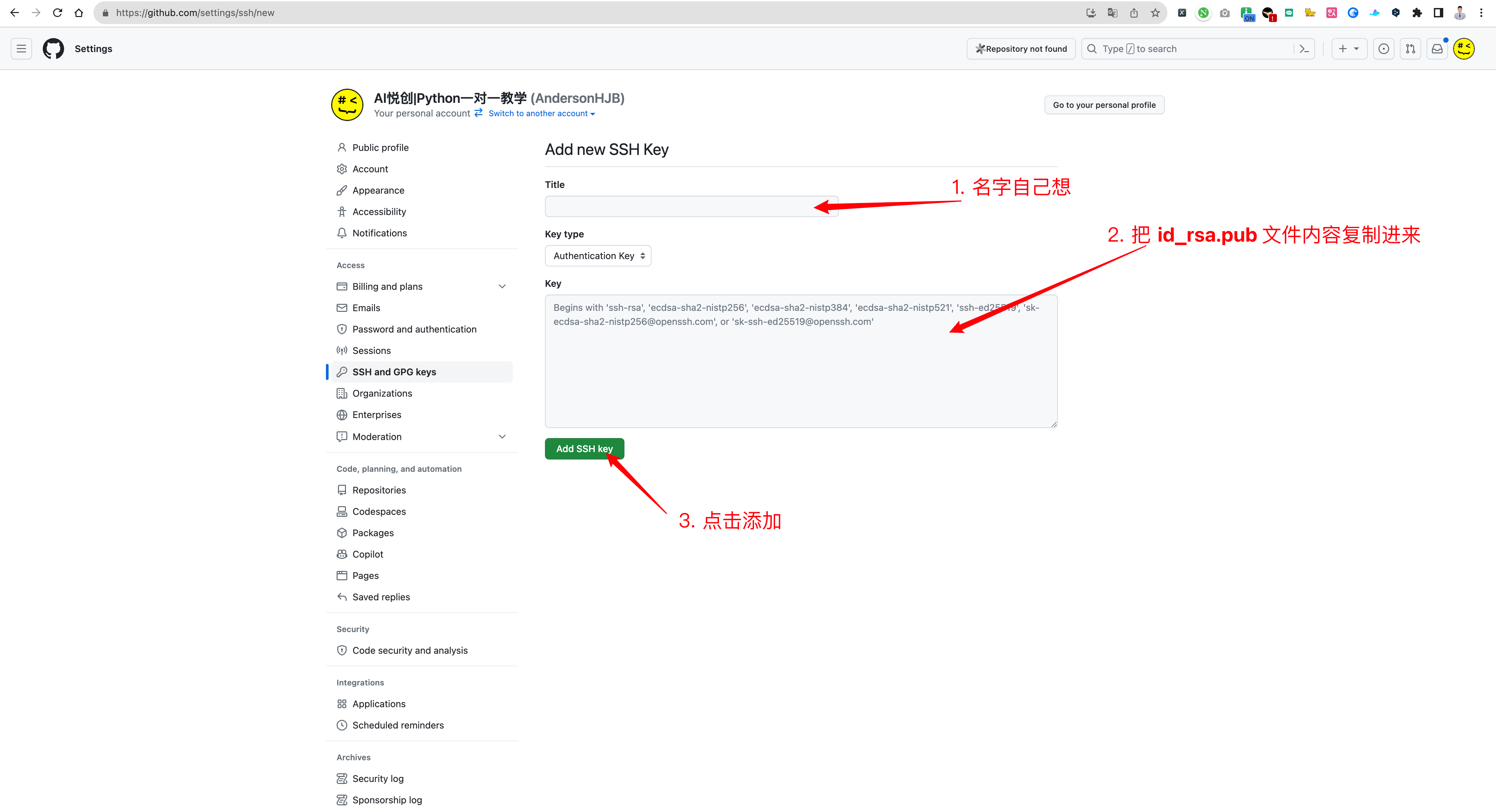Open Packages settings

pyautogui.click(x=422, y=533)
